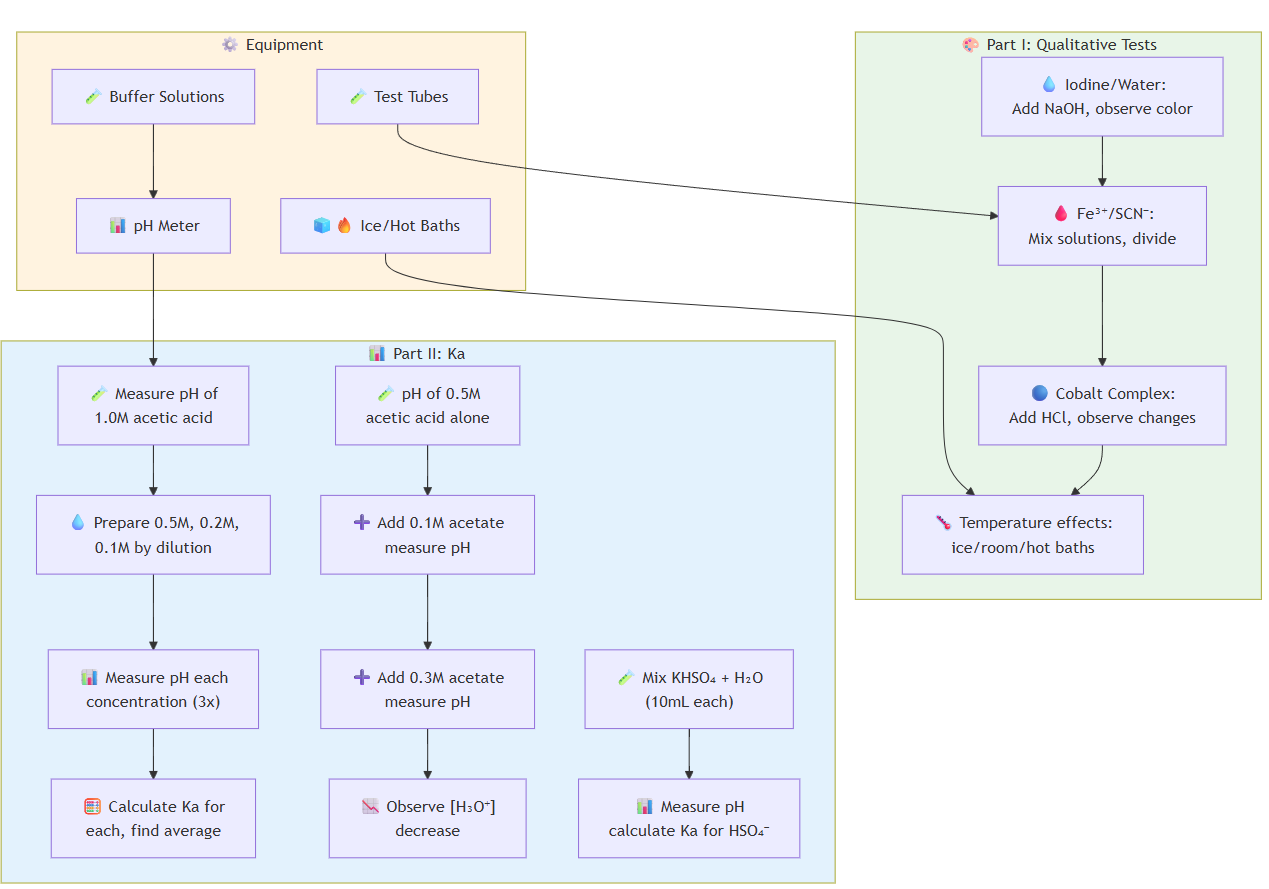1269x889 pixels.
Task: Click the gear icon beside Equipment title
Action: tap(230, 45)
